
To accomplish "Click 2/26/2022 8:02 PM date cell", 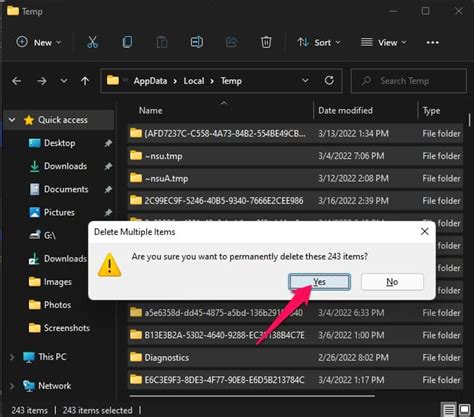I will point(353,357).
